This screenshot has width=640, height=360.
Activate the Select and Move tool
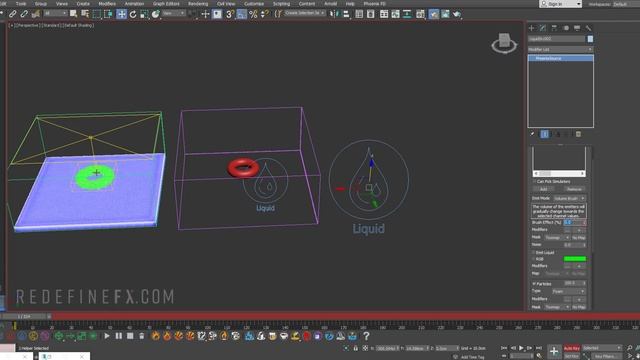(121, 14)
